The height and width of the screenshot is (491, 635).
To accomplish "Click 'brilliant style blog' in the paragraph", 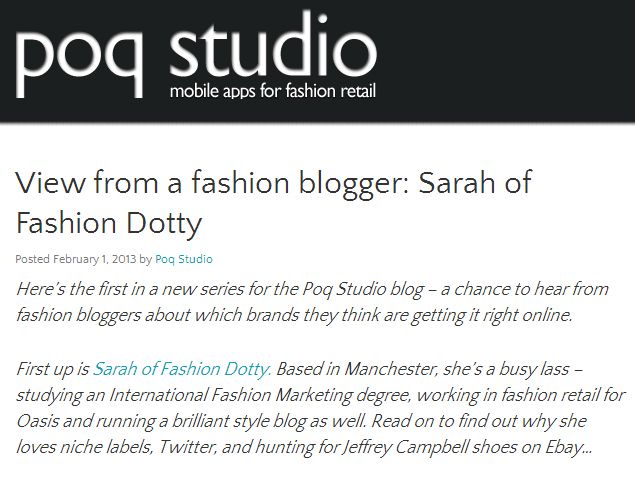I will (239, 421).
